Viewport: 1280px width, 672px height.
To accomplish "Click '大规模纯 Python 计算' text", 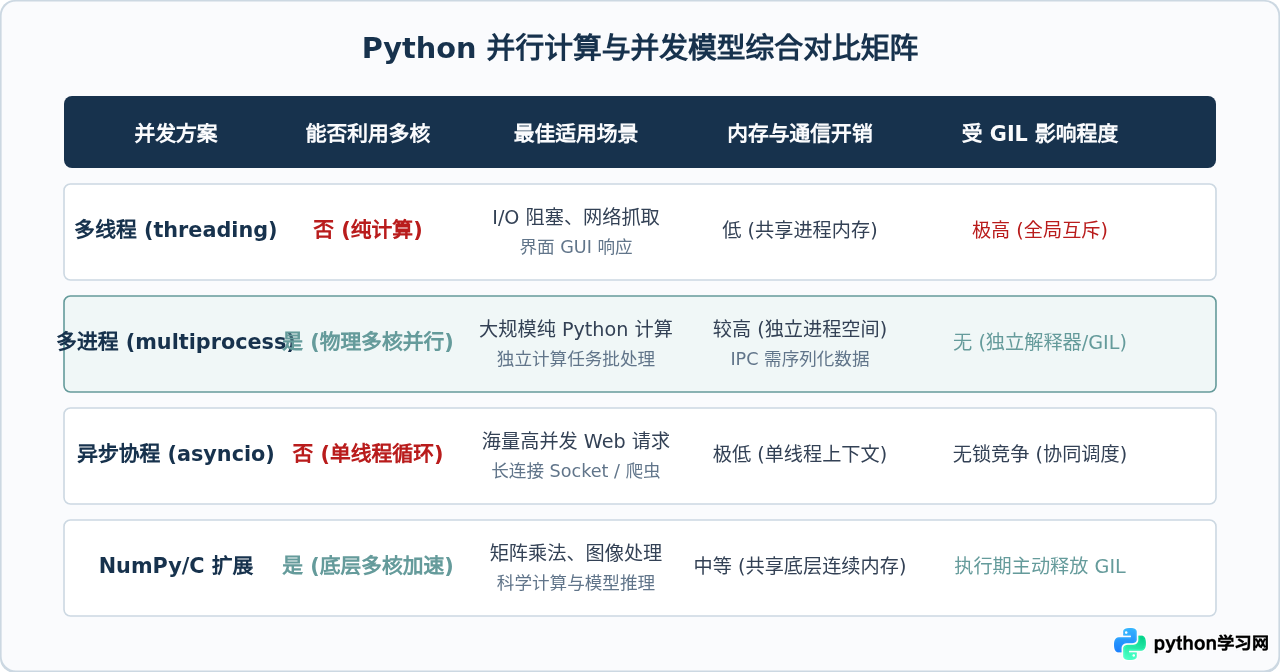I will 576,329.
